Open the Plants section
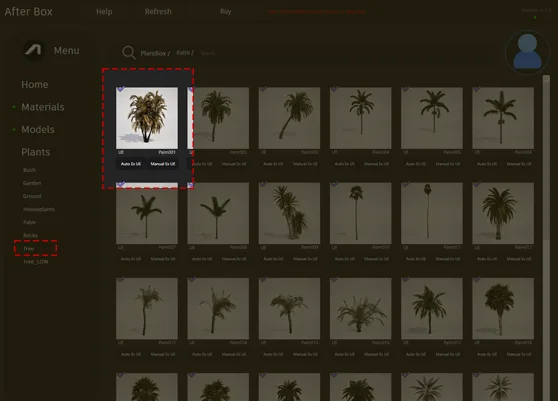The height and width of the screenshot is (401, 558). pyautogui.click(x=36, y=152)
